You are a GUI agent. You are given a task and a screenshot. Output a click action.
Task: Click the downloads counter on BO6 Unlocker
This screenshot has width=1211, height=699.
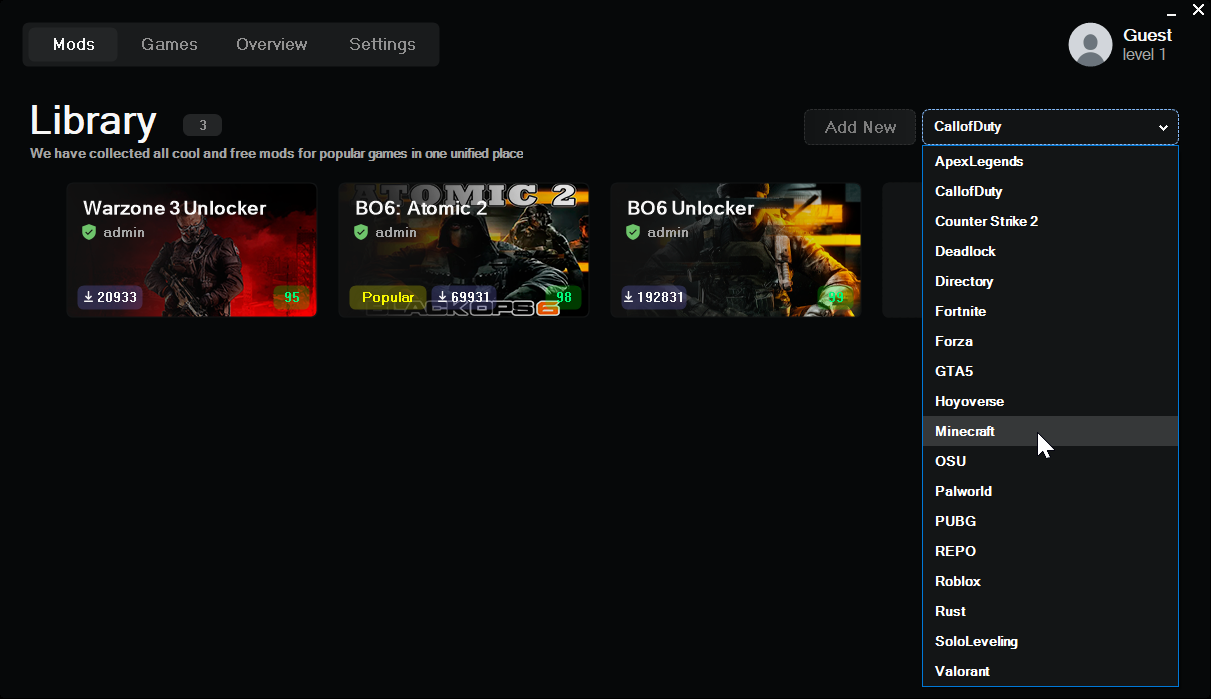653,296
